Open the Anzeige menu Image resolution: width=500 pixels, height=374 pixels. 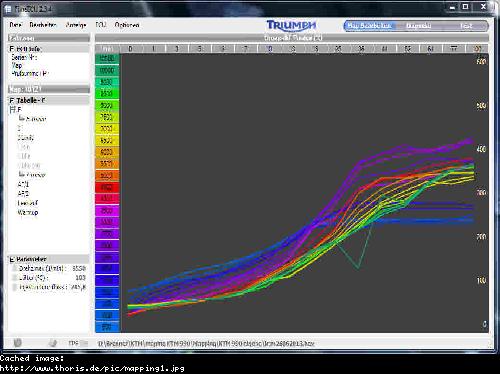coord(76,25)
